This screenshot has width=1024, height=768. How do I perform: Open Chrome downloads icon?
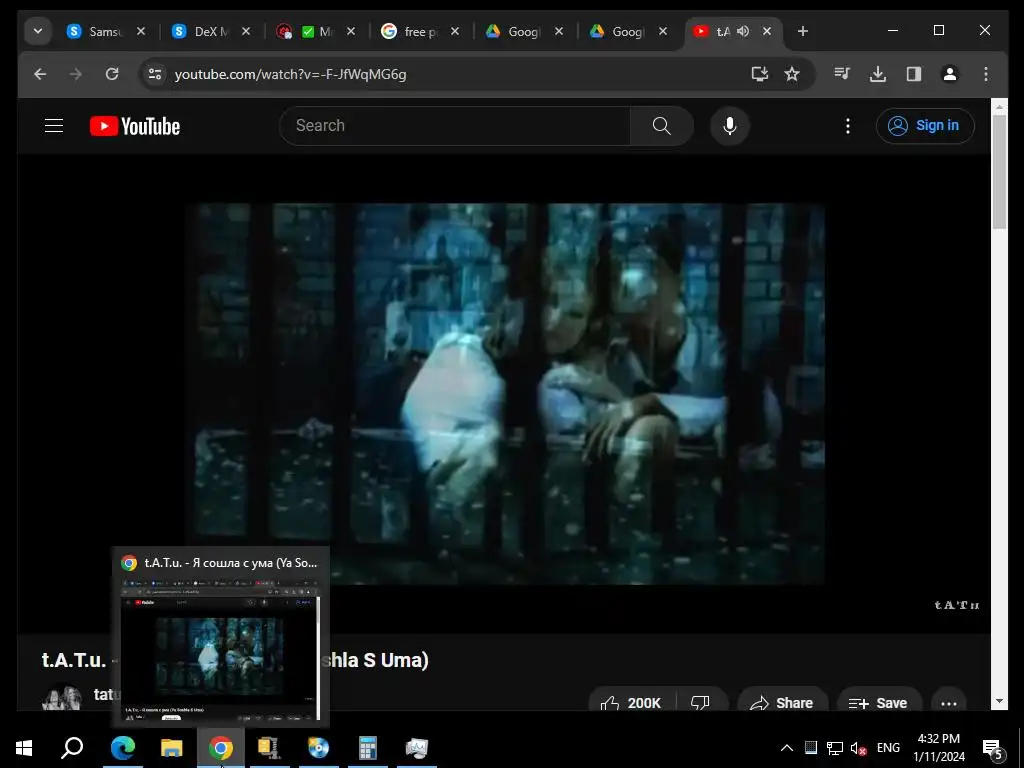click(x=878, y=74)
